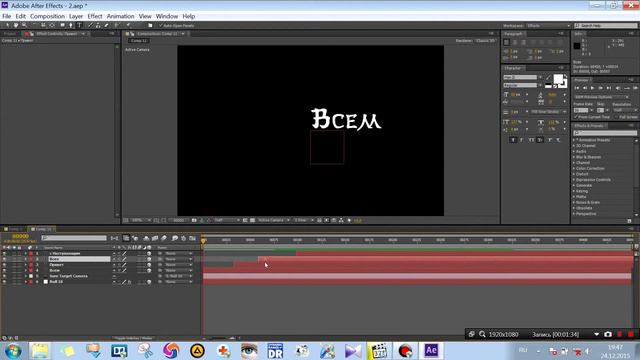Toggle Hide Shy Layers in timeline
Screen dimensions: 640x360
(x=146, y=238)
